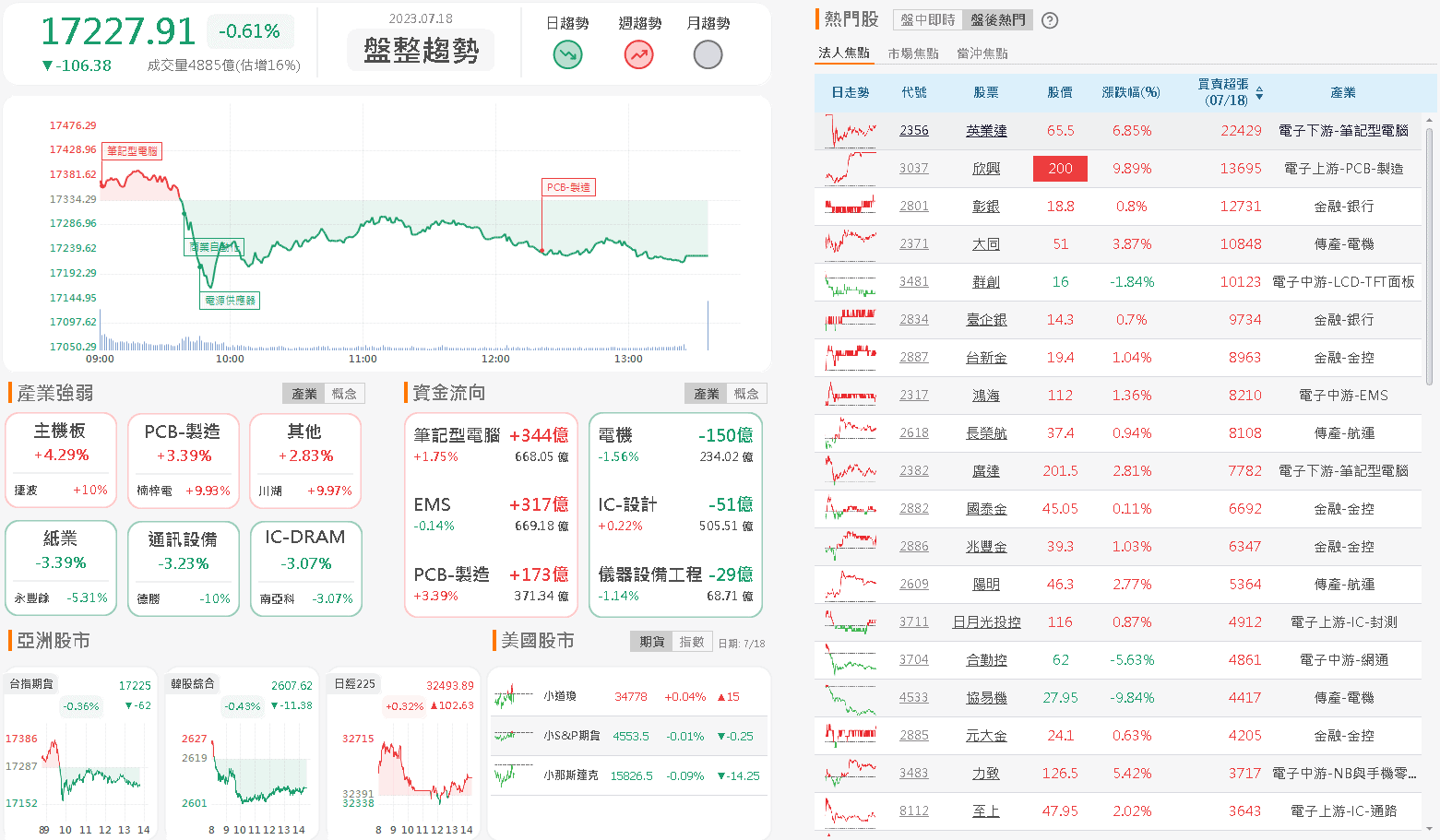
Task: Click the 電源供應器 marker on index chart
Action: 230,301
